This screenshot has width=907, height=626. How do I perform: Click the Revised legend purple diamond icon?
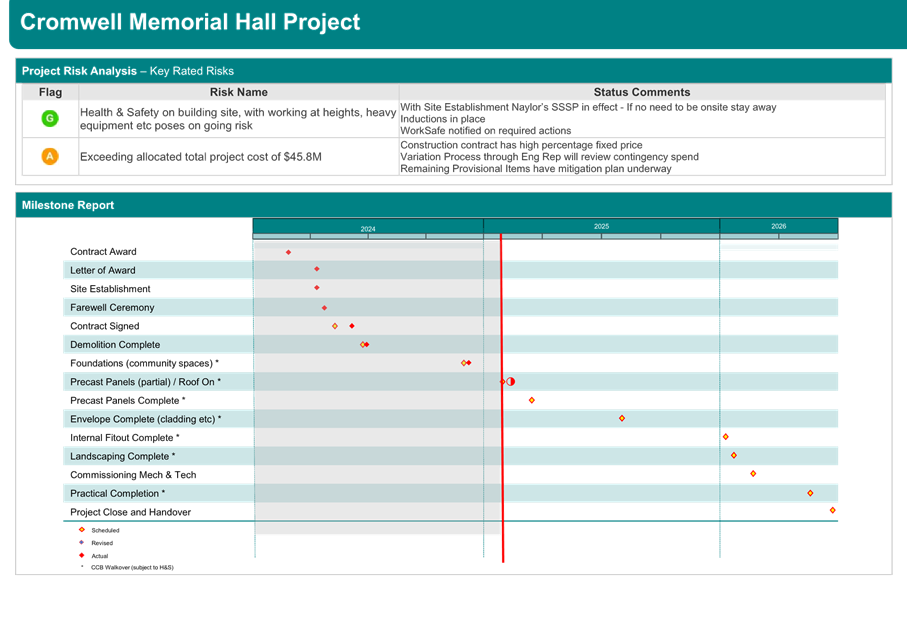(x=82, y=542)
